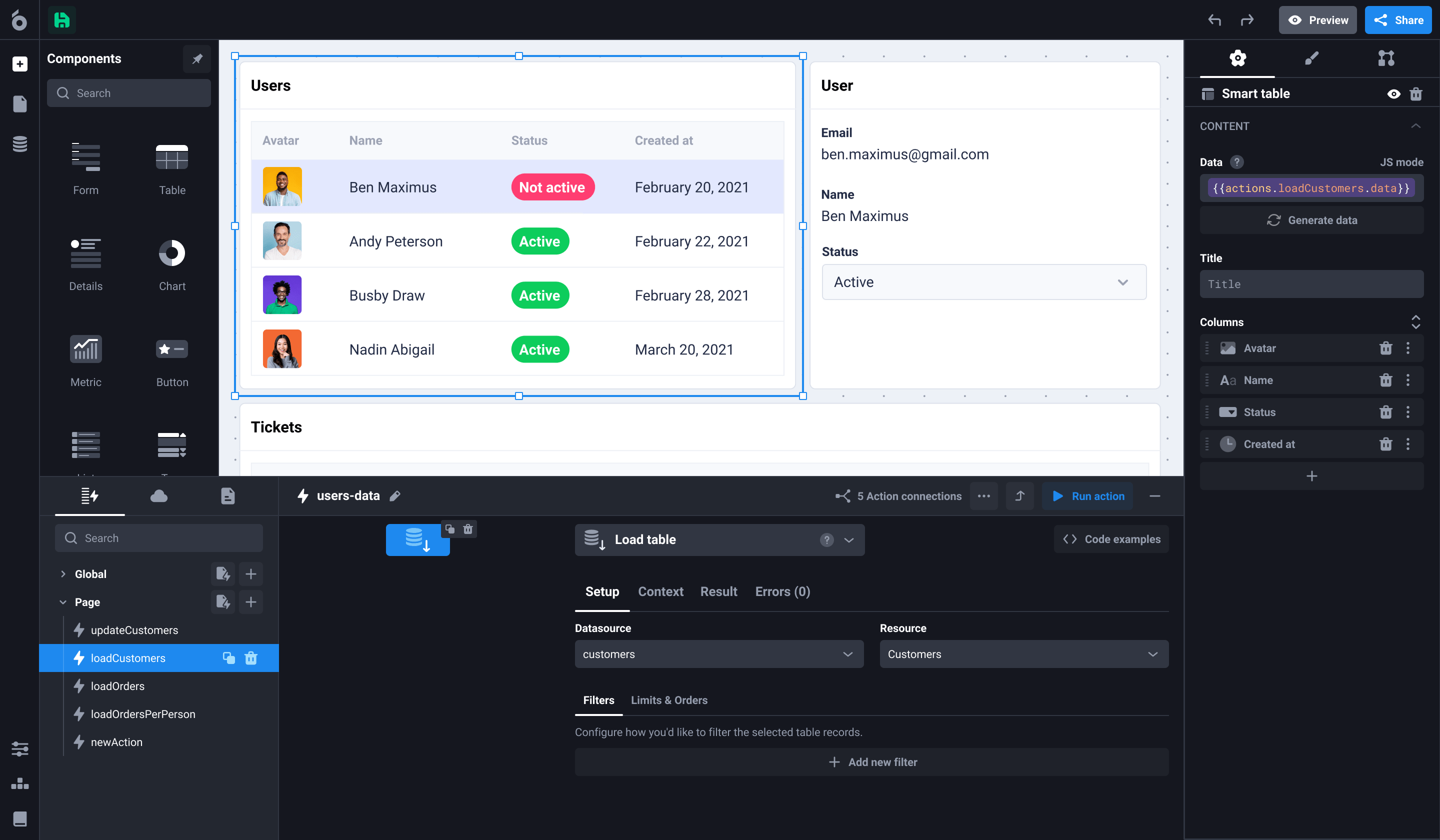Viewport: 1440px width, 840px height.
Task: Click Add new filter
Action: [872, 762]
